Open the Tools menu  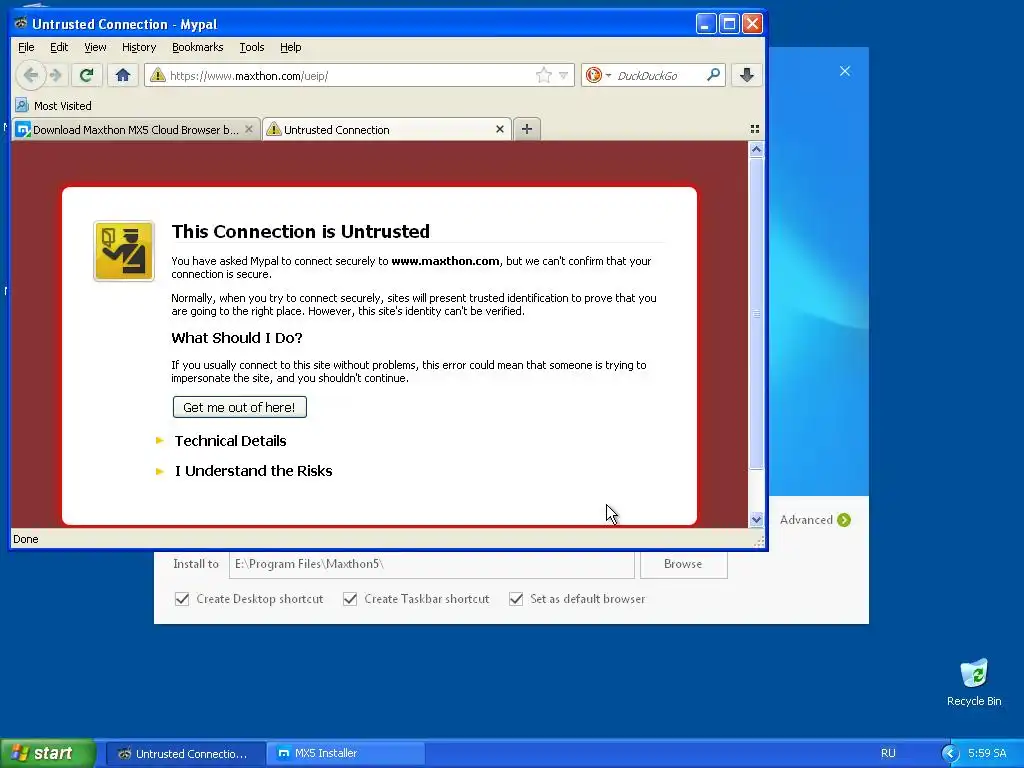click(251, 47)
